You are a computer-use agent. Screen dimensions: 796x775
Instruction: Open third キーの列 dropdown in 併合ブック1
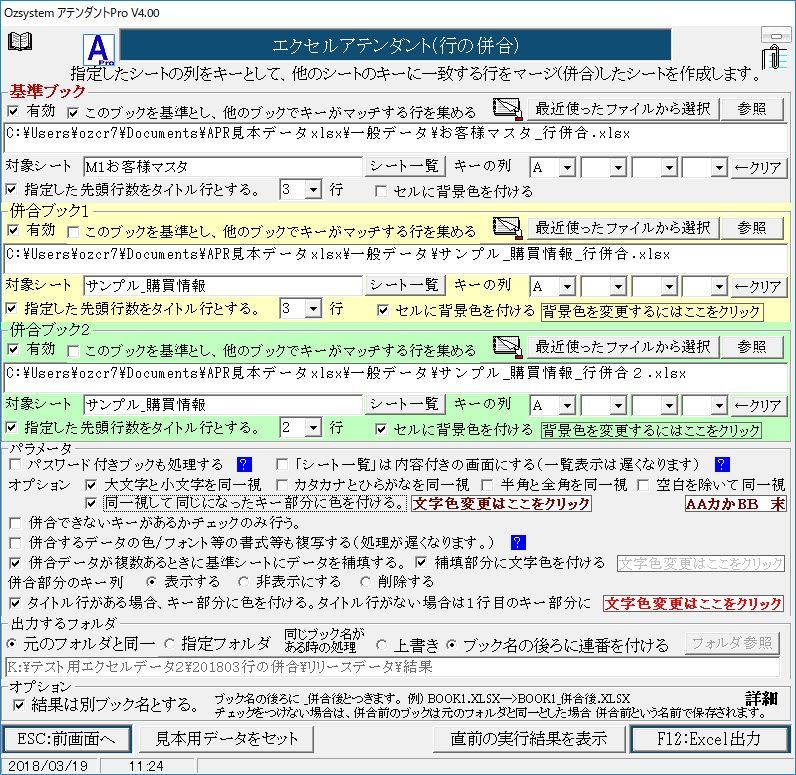[x=669, y=287]
